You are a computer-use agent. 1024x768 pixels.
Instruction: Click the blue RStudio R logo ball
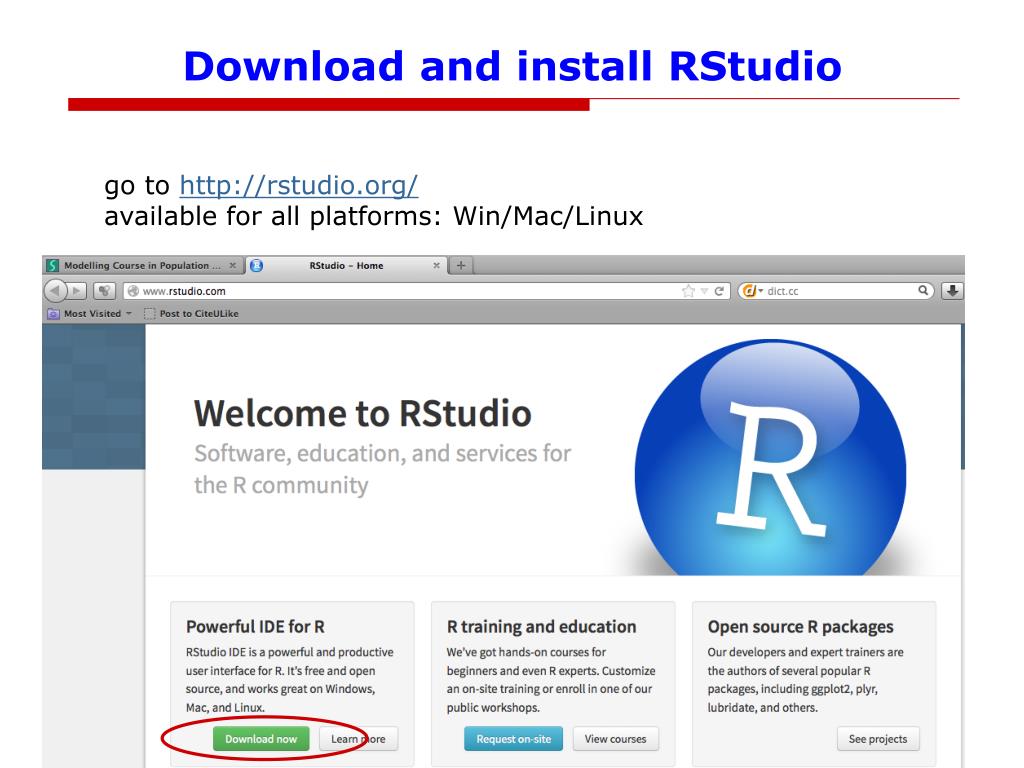(x=771, y=457)
